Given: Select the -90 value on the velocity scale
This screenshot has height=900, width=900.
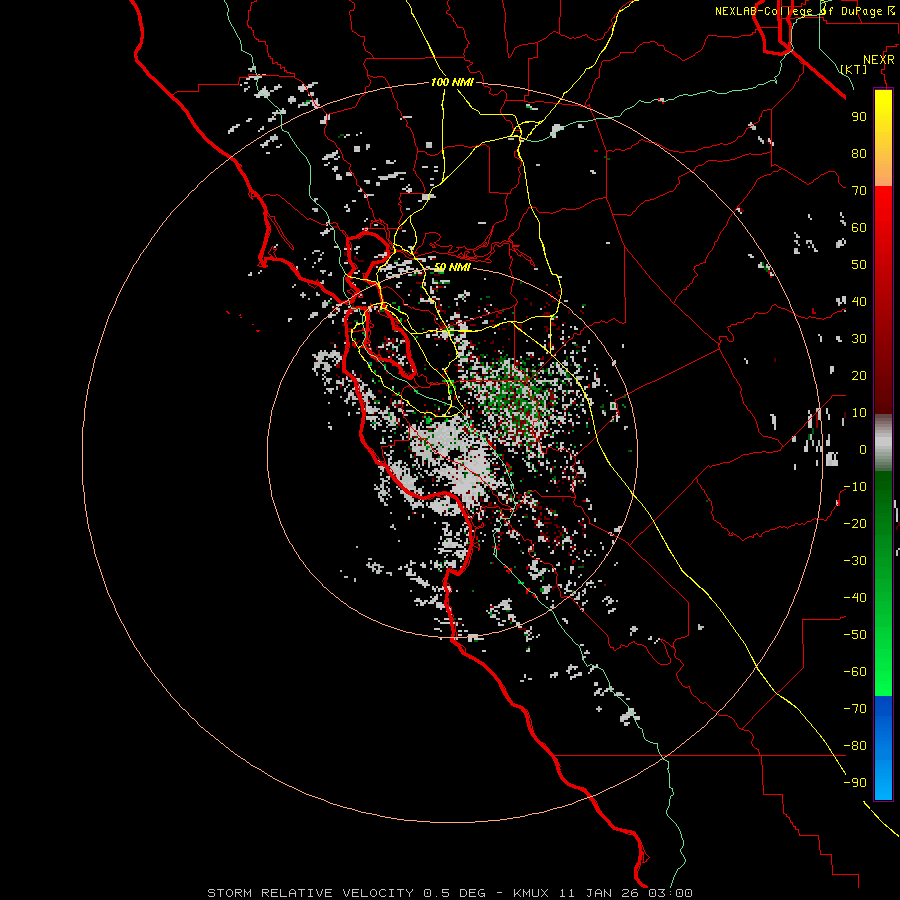Looking at the screenshot, I should [855, 783].
